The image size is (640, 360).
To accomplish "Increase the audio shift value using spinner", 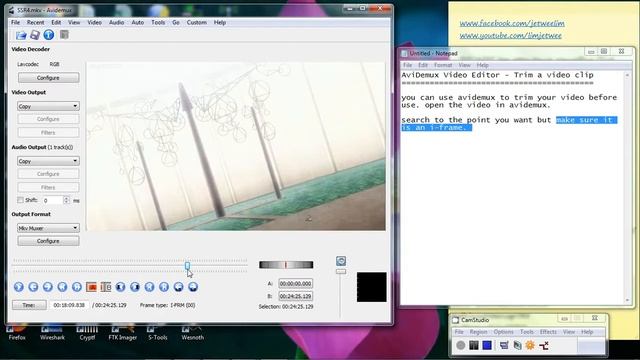I will coord(67,198).
